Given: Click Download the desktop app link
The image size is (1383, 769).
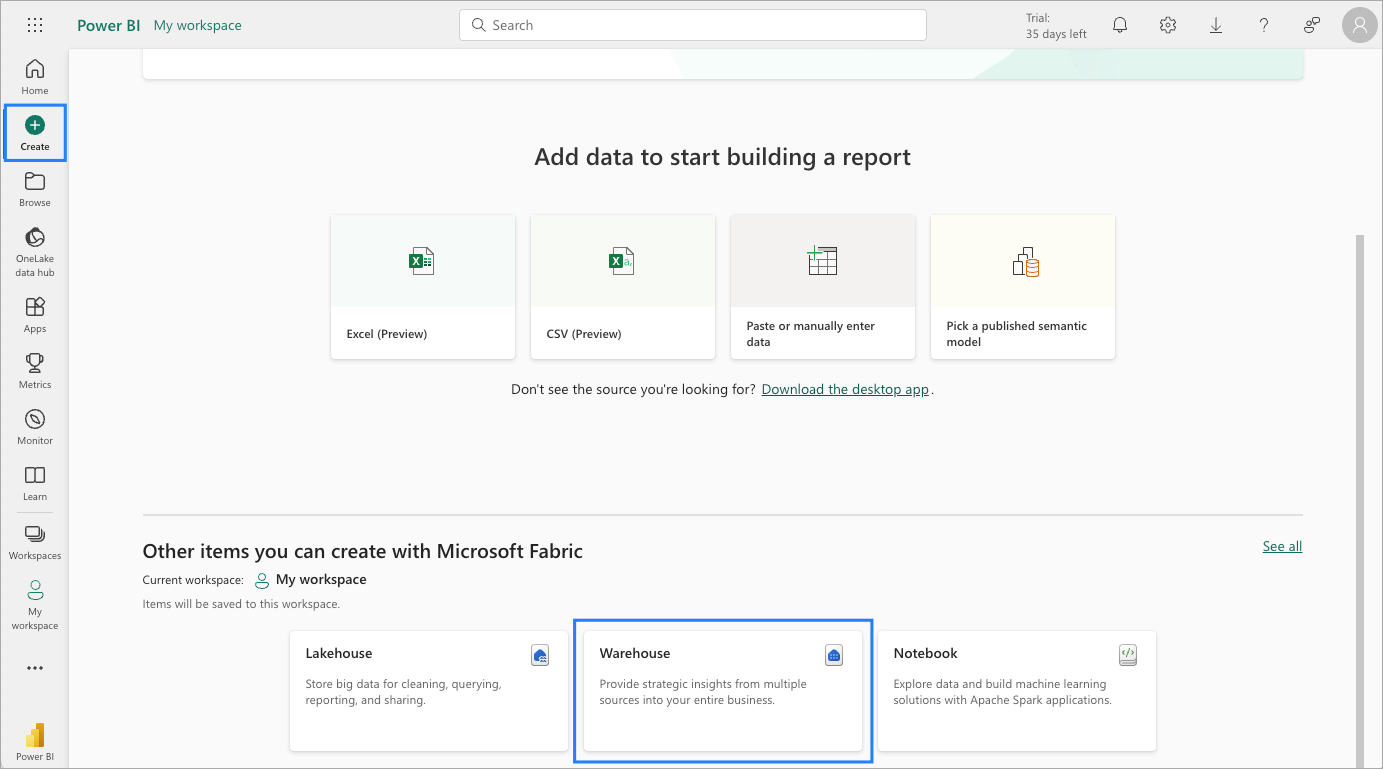Looking at the screenshot, I should click(845, 389).
